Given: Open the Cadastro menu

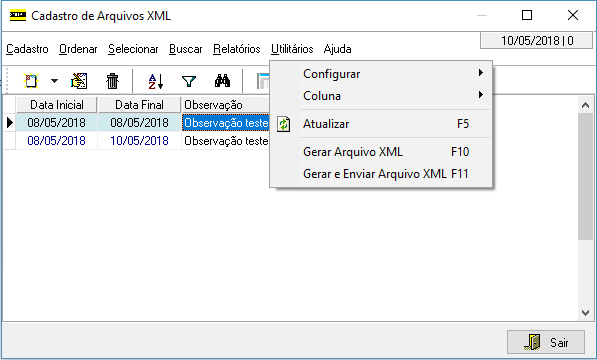Looking at the screenshot, I should pyautogui.click(x=27, y=49).
